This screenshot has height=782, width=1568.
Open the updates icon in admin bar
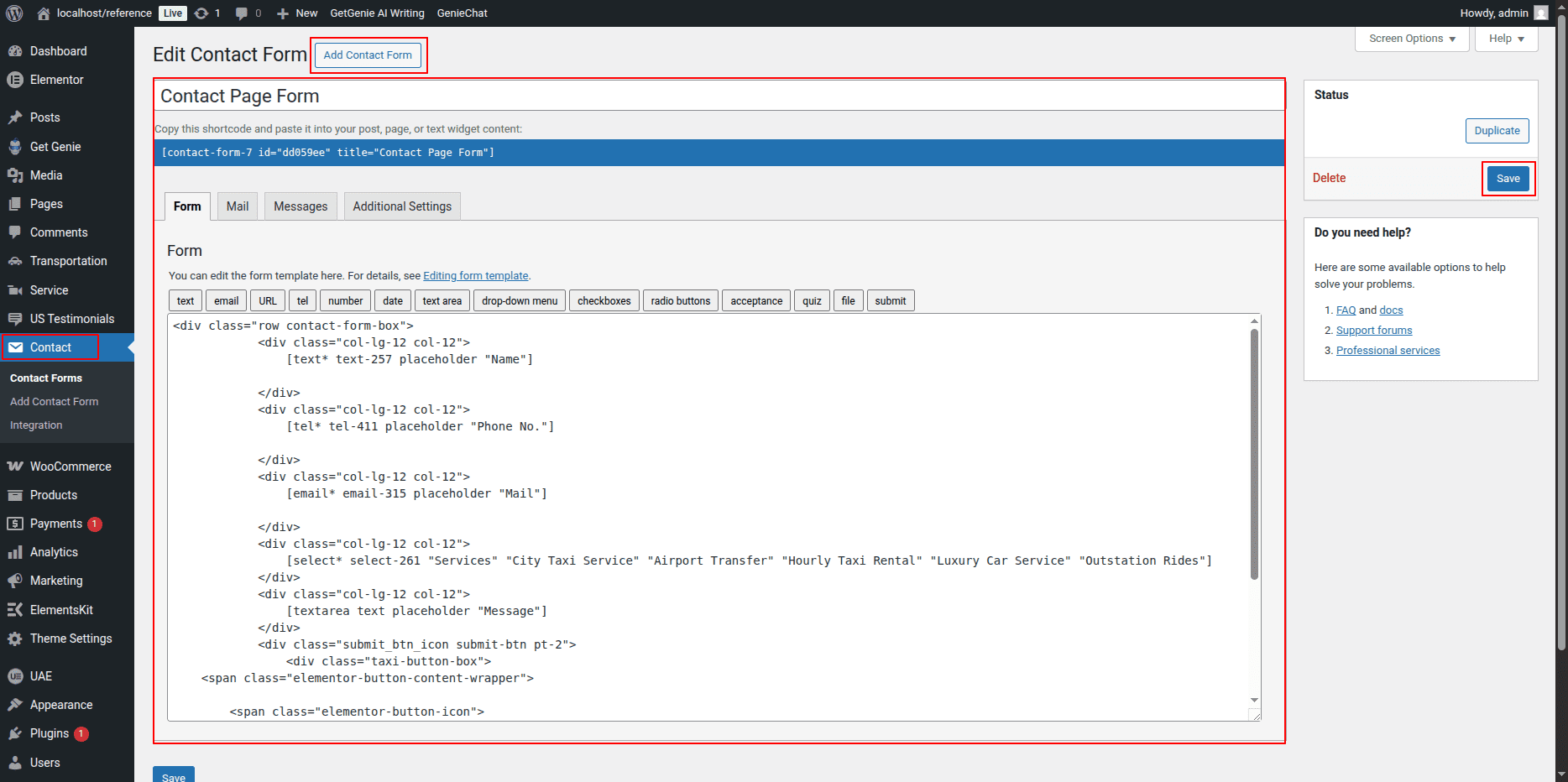click(x=201, y=13)
